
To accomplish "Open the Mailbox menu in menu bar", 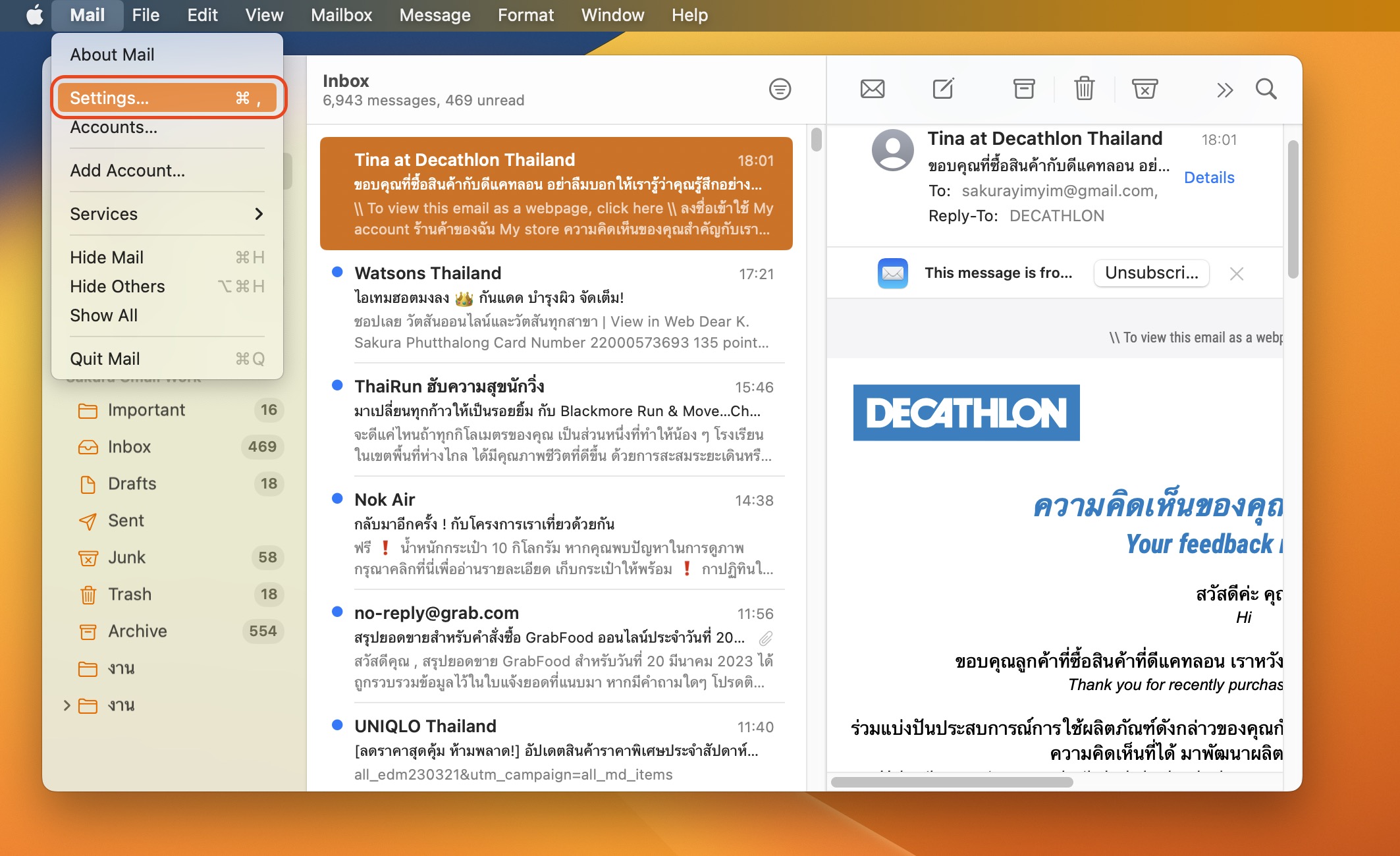I will pyautogui.click(x=341, y=15).
